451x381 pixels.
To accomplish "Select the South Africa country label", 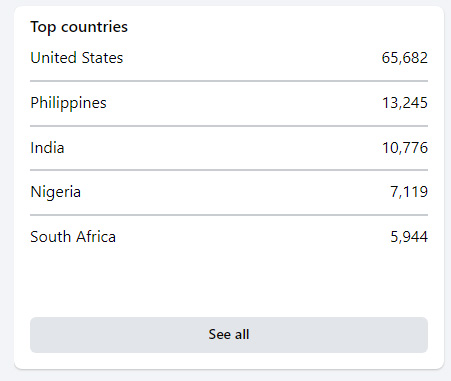I will click(x=73, y=237).
